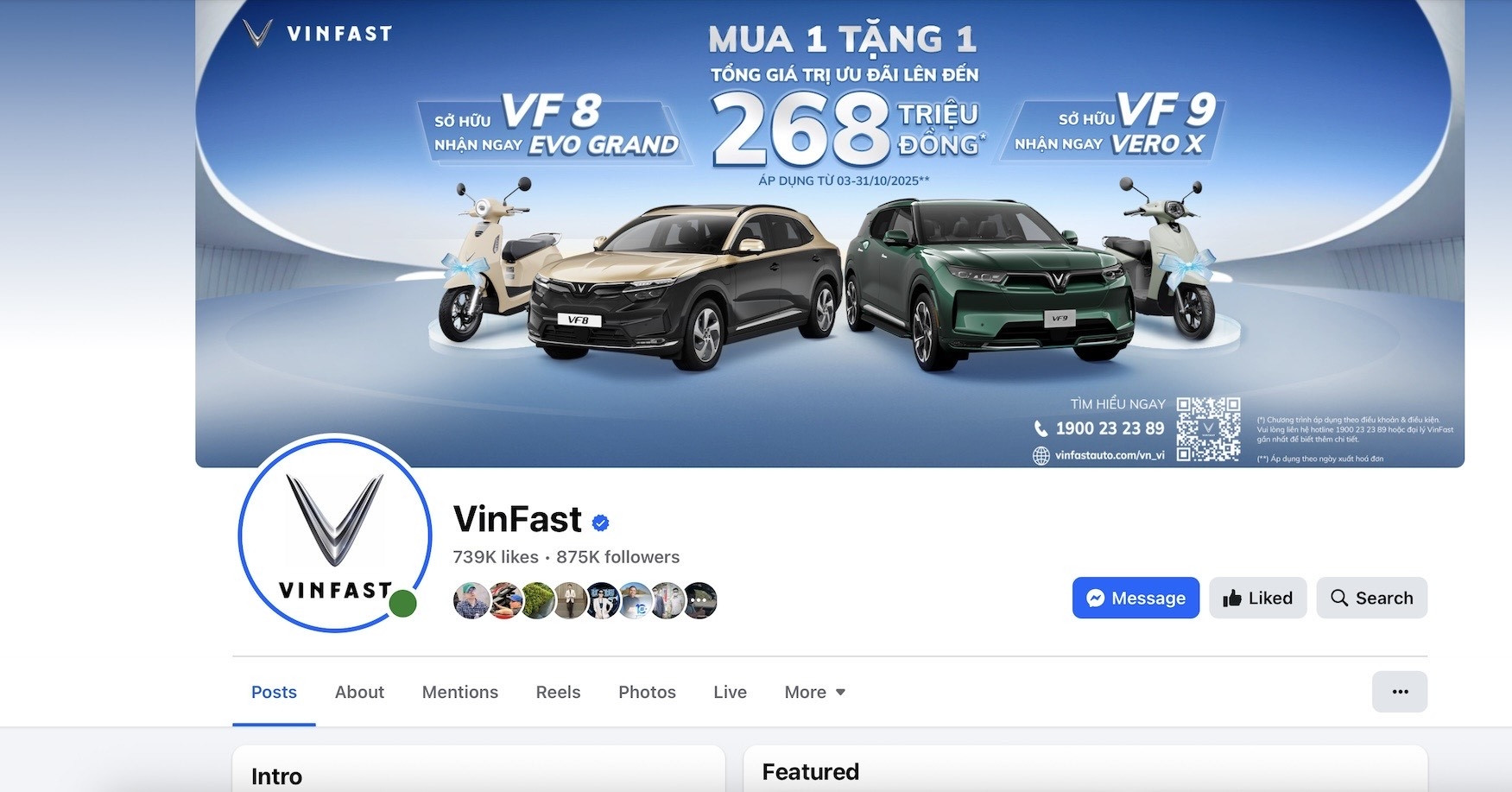Select the Photos tab
This screenshot has height=792, width=1512.
[x=647, y=692]
